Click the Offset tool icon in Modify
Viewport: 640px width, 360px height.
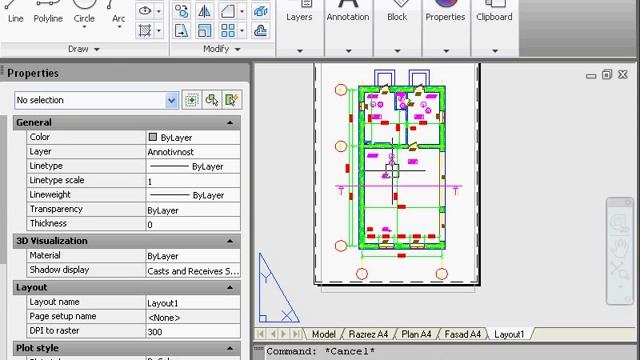pos(260,31)
